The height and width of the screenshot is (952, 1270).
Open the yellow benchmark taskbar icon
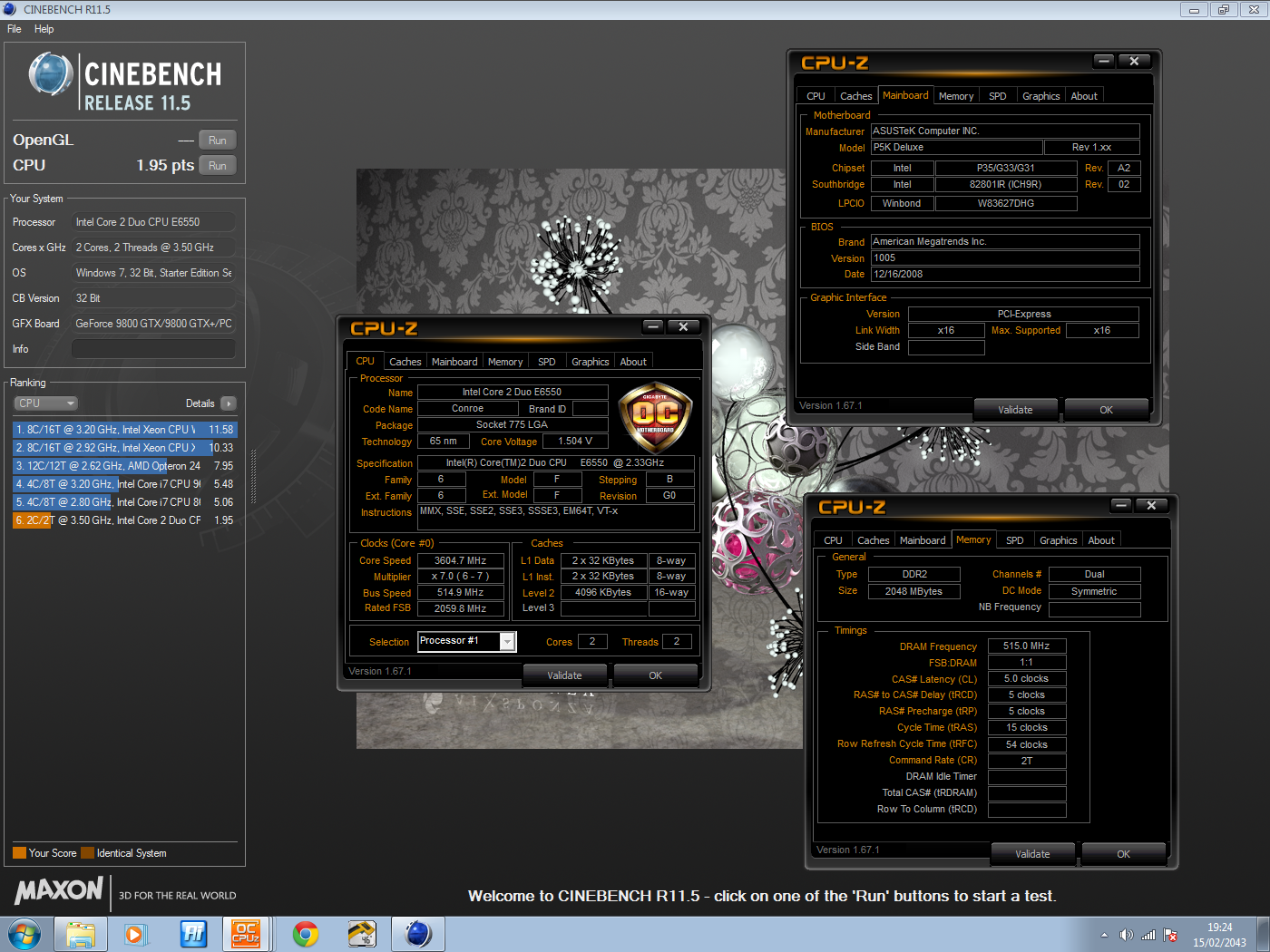pyautogui.click(x=362, y=934)
